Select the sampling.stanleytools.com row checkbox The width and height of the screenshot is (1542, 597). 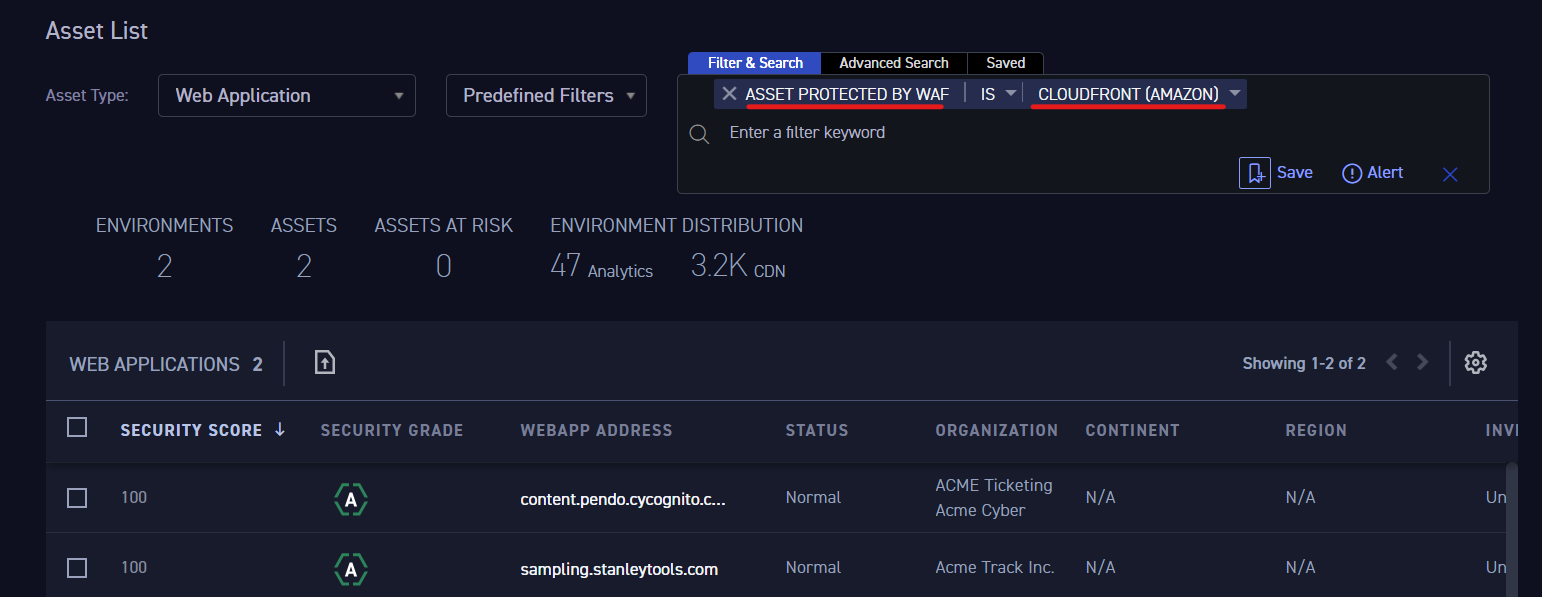pyautogui.click(x=77, y=568)
